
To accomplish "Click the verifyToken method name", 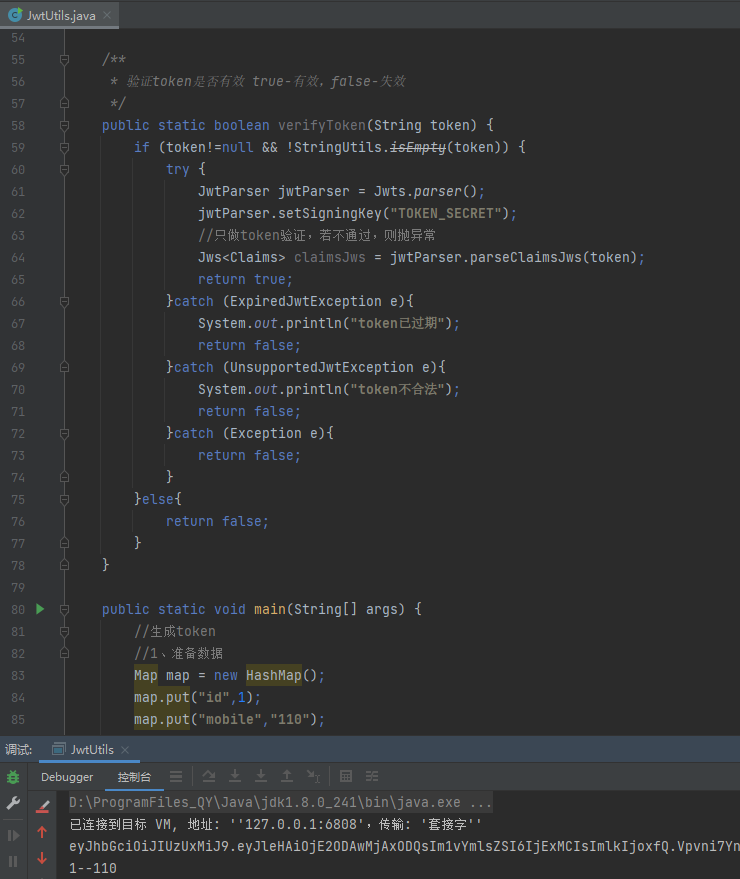I will click(322, 125).
